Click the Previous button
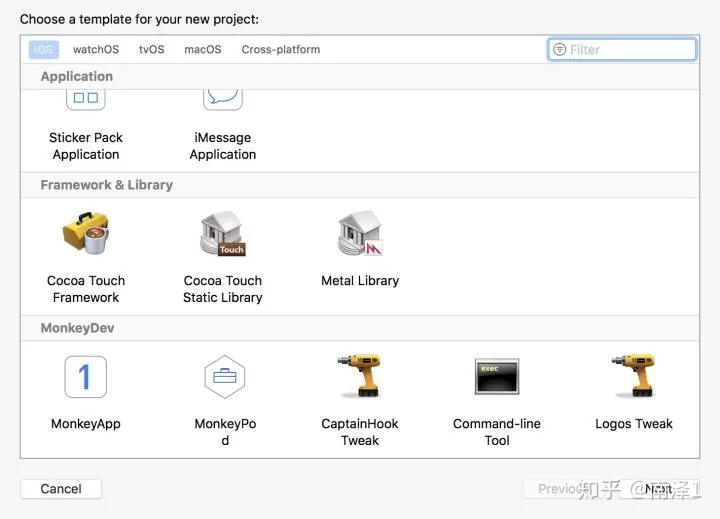 (x=564, y=489)
